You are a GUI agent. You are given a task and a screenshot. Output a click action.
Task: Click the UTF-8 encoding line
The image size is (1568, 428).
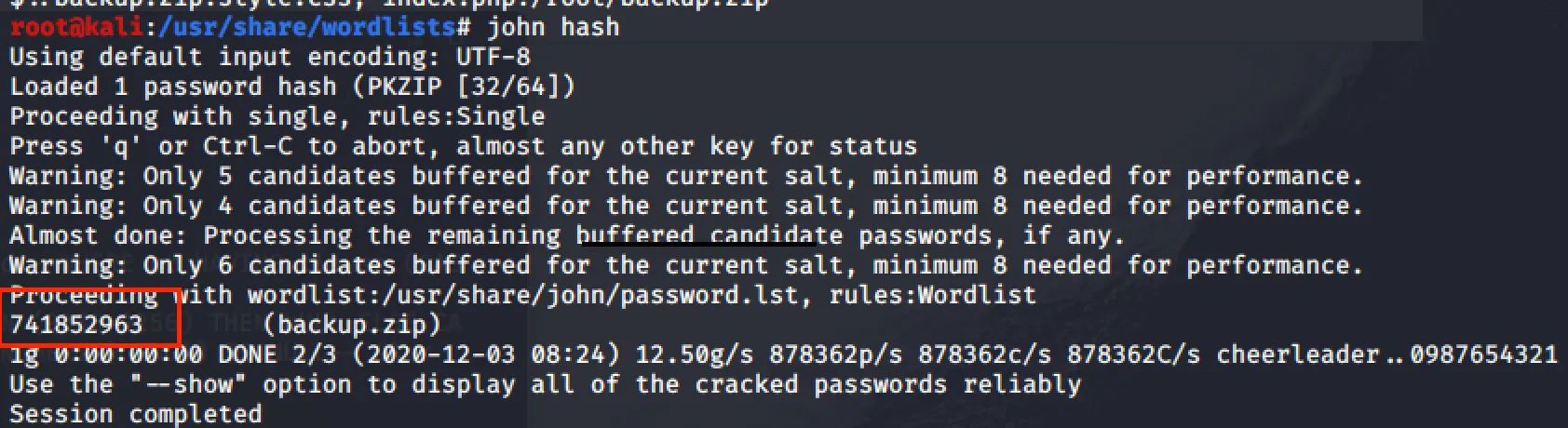(x=270, y=57)
